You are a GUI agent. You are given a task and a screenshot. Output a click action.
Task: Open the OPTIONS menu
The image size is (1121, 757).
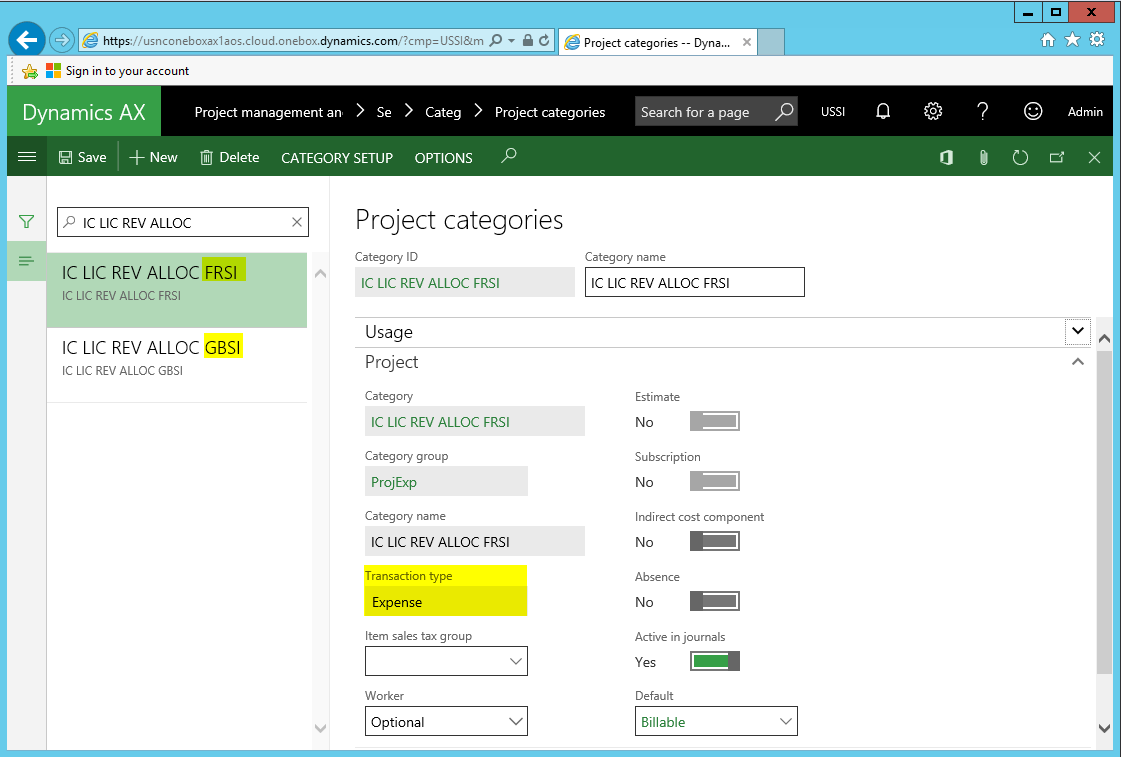click(443, 158)
